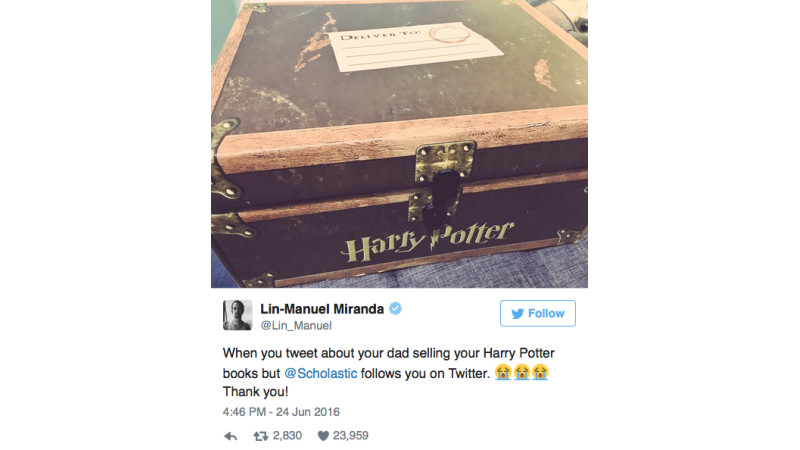Click the Harry Potter logo on trunk
This screenshot has width=800, height=450.
coord(428,241)
